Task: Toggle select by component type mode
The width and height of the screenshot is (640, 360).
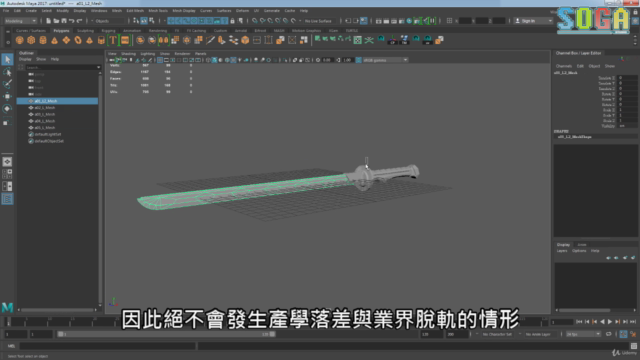Action: (x=152, y=21)
